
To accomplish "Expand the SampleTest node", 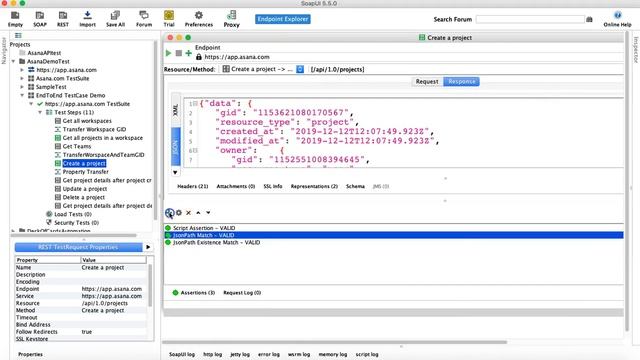I will (x=22, y=87).
